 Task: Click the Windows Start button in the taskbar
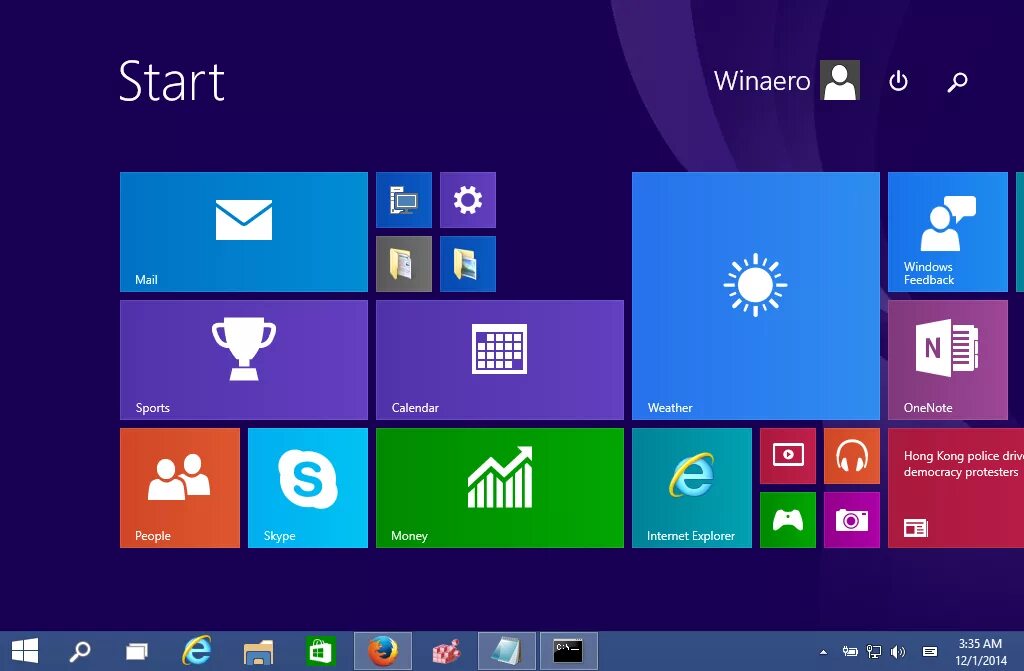point(25,651)
